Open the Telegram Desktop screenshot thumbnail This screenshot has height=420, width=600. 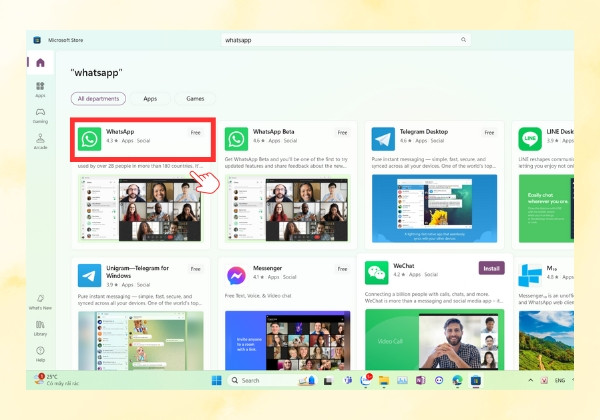(435, 209)
